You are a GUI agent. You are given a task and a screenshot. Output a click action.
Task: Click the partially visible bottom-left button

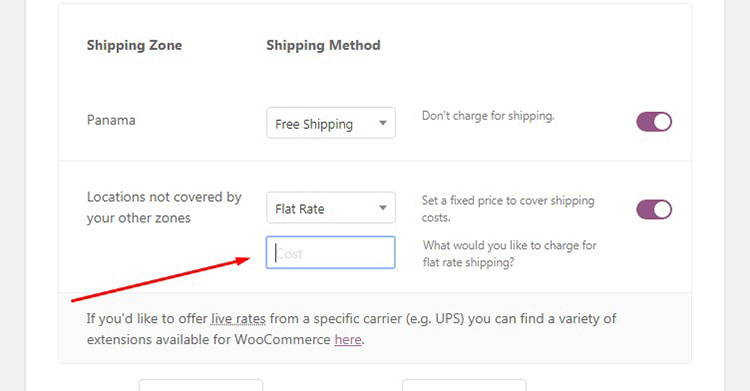coord(201,385)
